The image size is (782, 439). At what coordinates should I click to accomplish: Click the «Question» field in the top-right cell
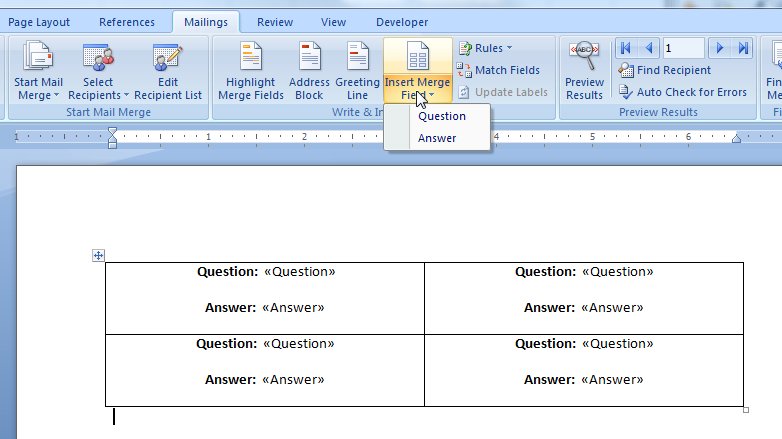pos(617,272)
